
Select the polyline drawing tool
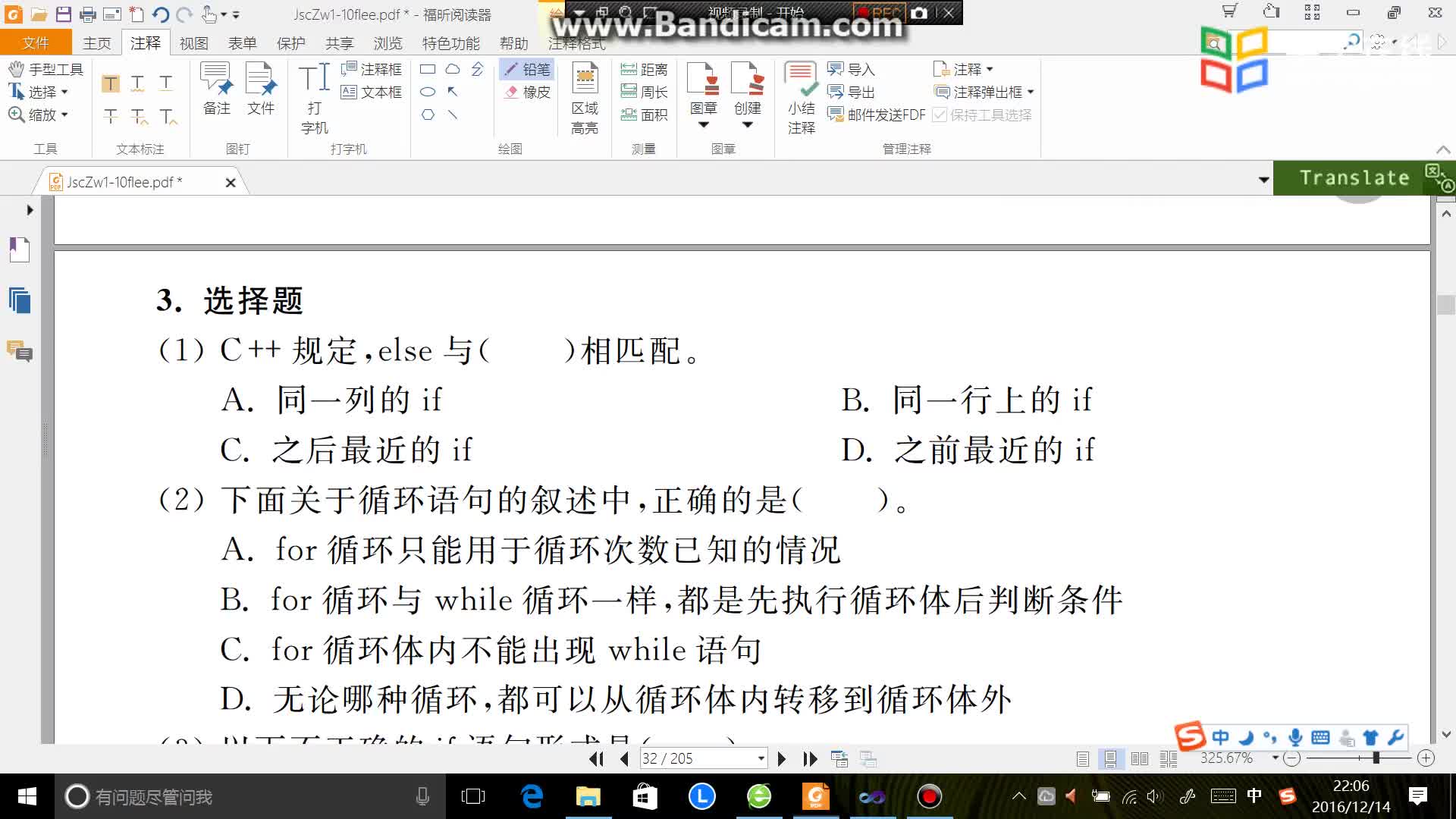point(478,69)
